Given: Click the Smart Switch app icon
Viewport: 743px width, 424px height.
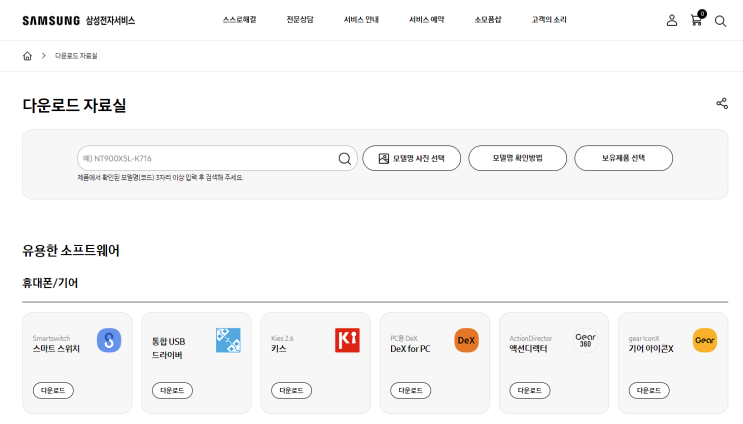Looking at the screenshot, I should [x=109, y=340].
